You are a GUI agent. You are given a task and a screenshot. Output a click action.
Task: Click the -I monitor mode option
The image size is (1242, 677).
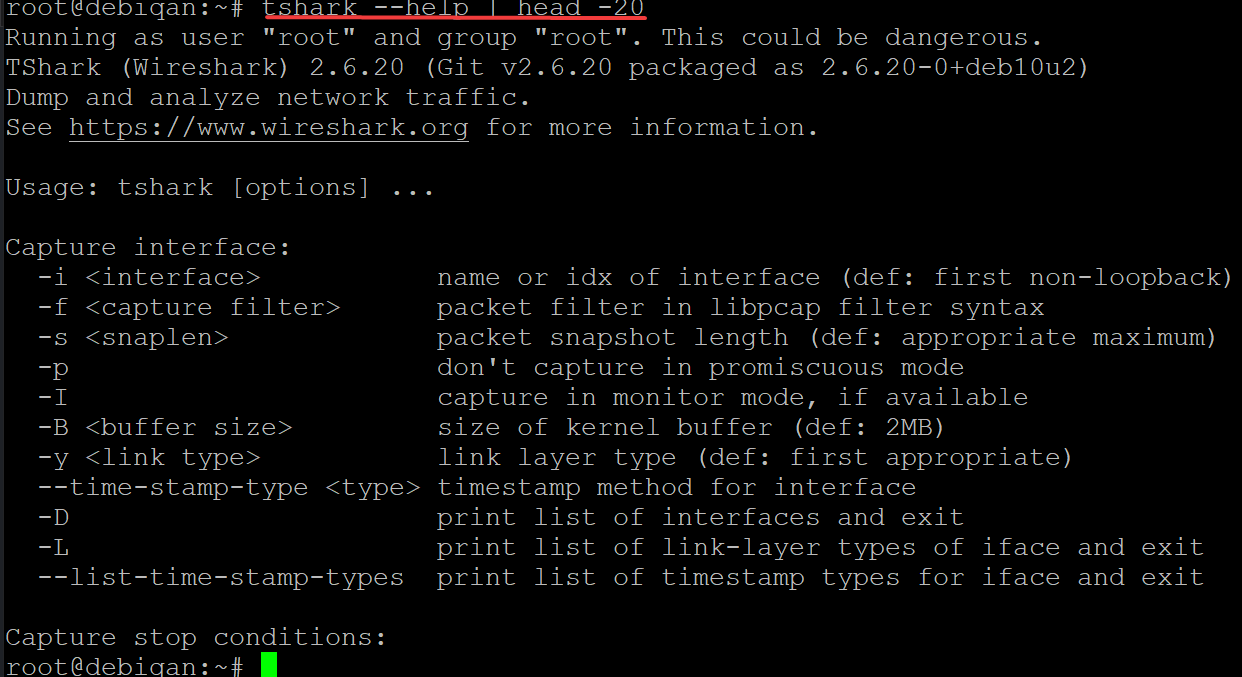53,397
